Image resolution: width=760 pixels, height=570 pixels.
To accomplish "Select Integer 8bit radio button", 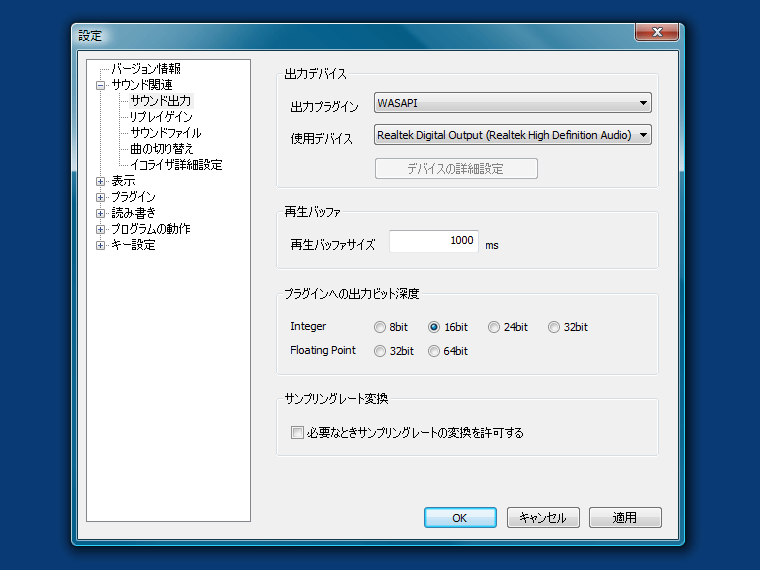I will pyautogui.click(x=380, y=327).
